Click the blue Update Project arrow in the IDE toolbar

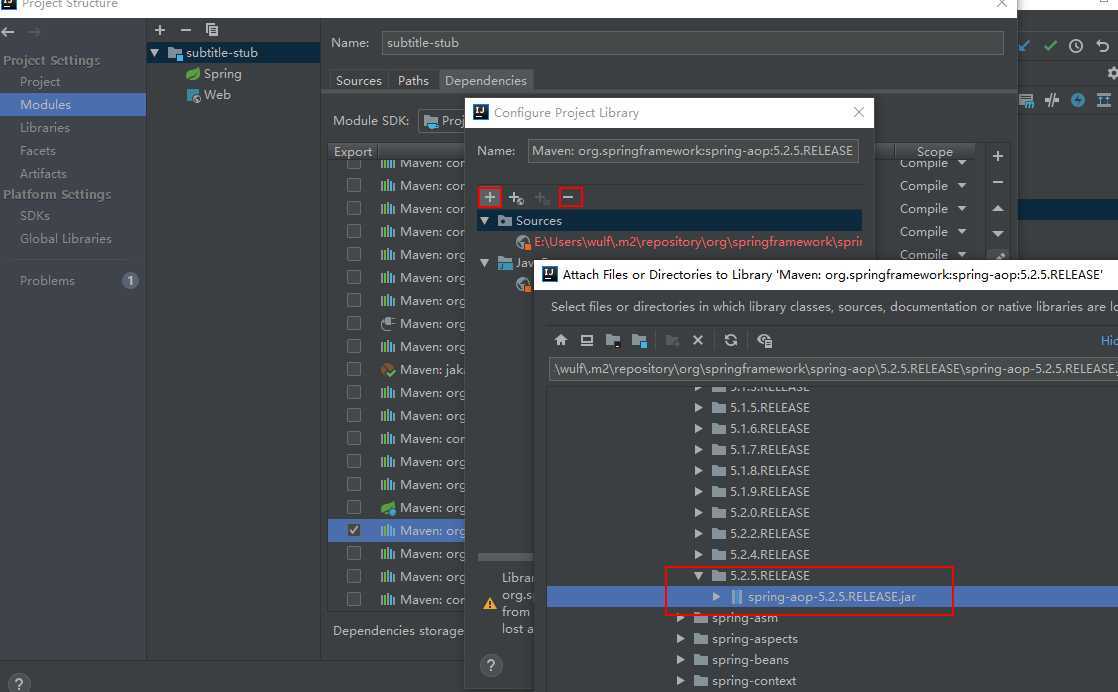coord(1024,46)
